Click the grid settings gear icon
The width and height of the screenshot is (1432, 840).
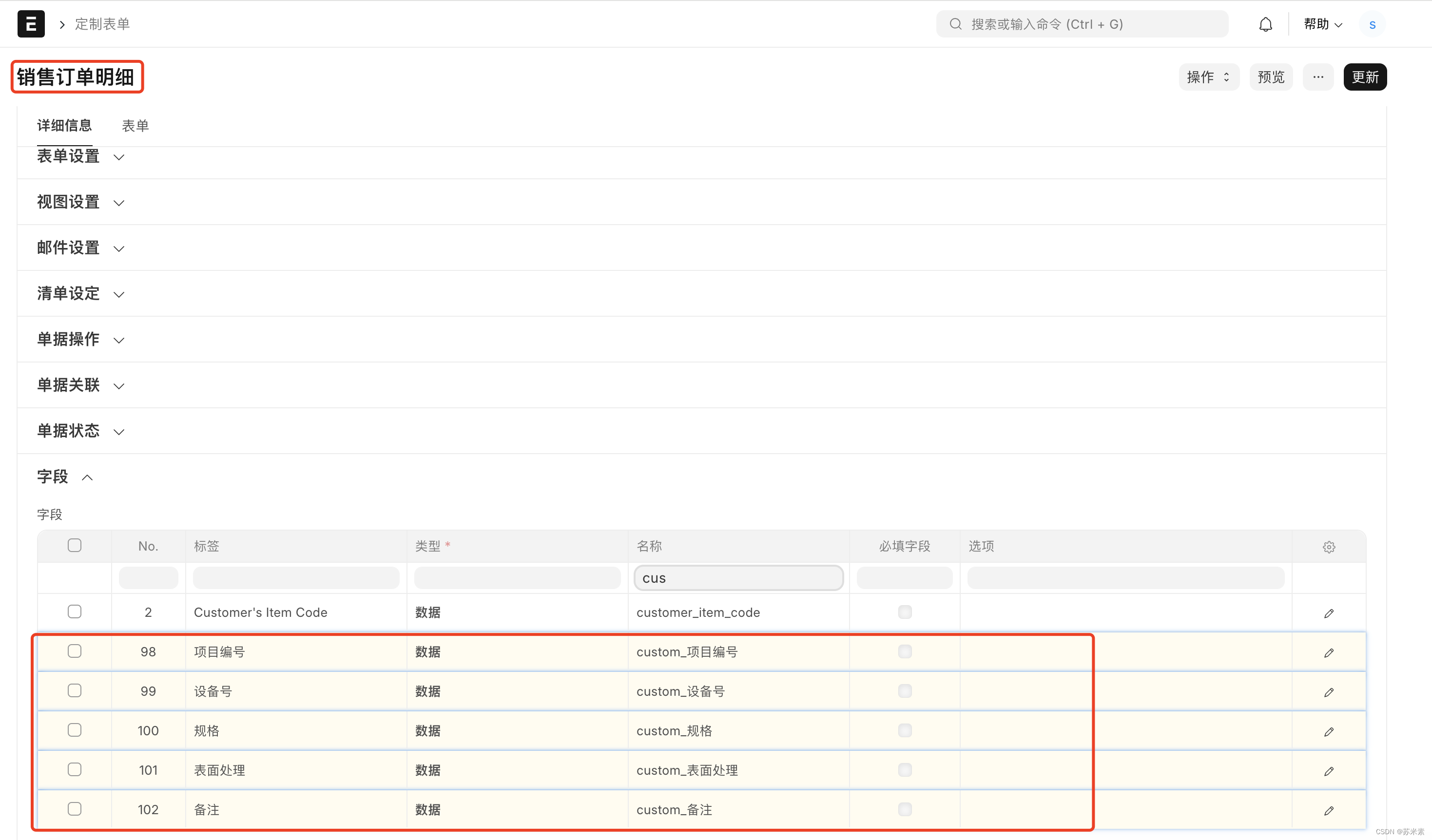[1328, 546]
